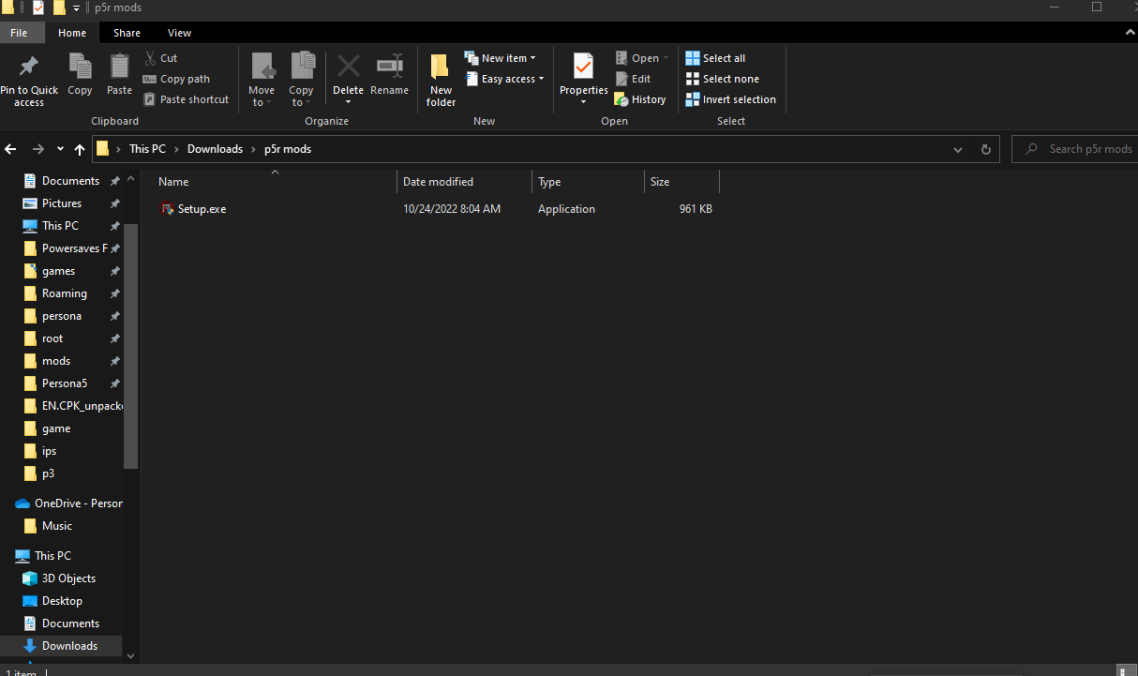
Task: Click the Paste clipboard icon
Action: pos(119,68)
